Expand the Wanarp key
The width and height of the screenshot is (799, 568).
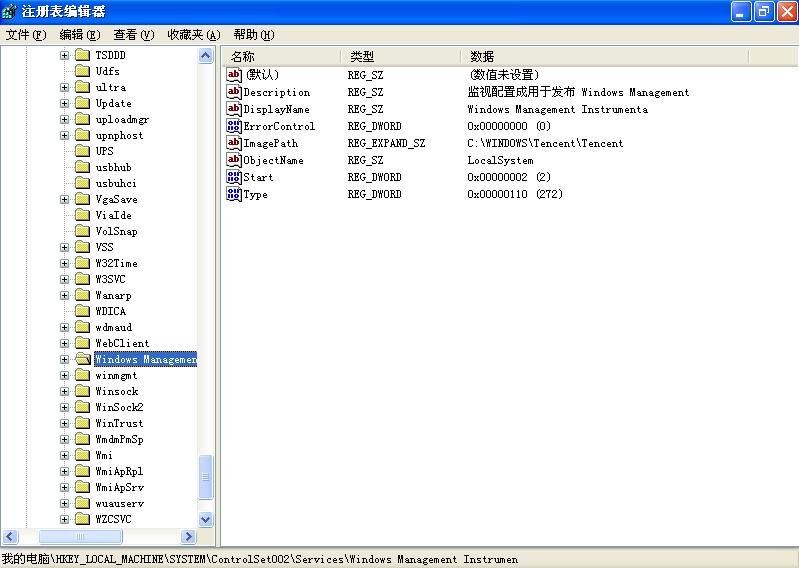[x=64, y=295]
